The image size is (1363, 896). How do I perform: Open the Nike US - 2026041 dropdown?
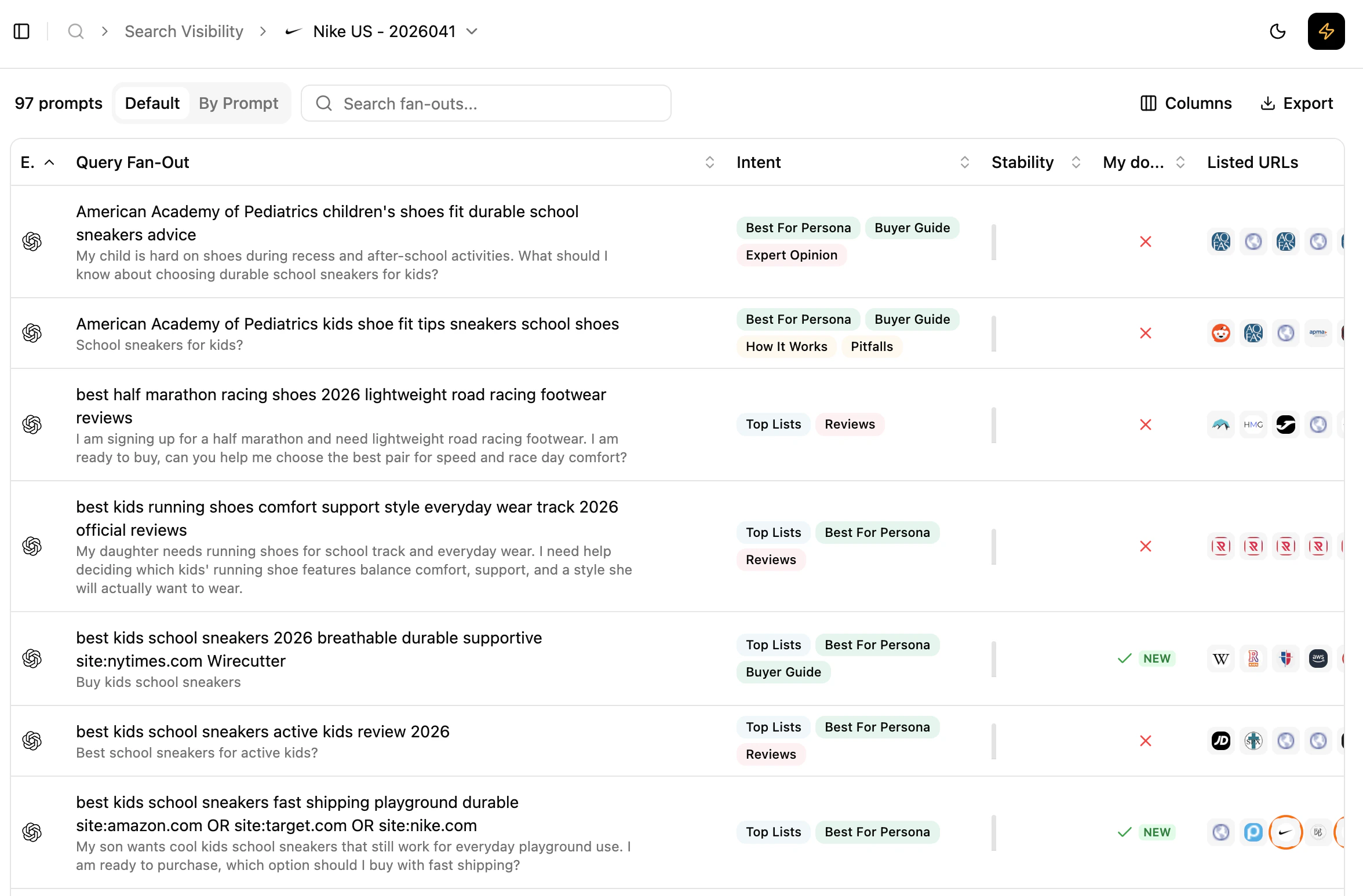point(382,31)
